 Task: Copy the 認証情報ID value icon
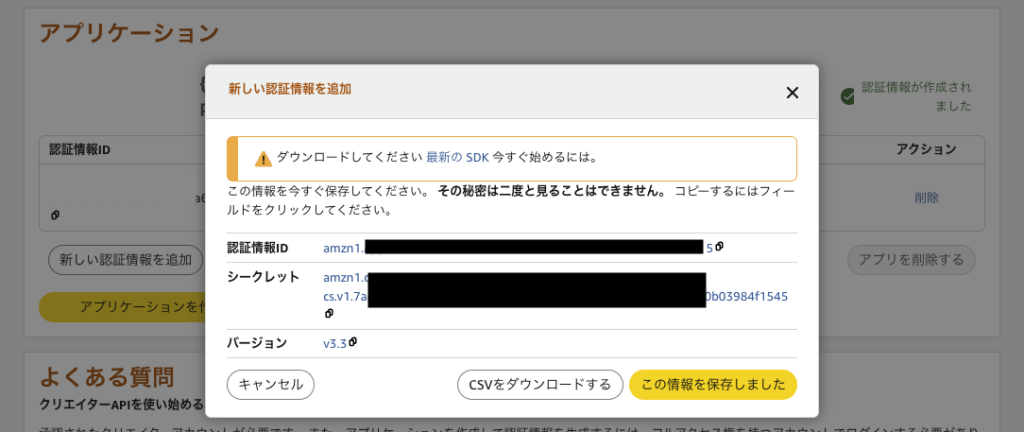719,247
